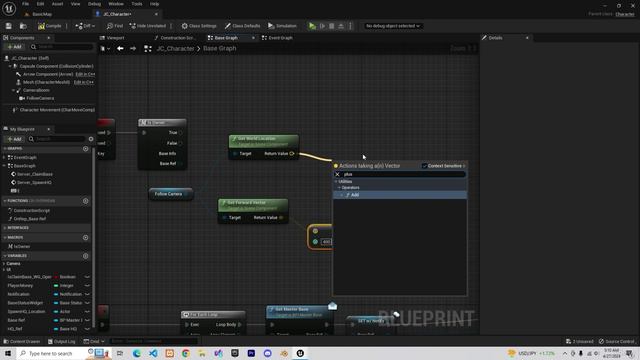Screen dimensions: 640x360
Task: Open Class Defaults
Action: 242,26
